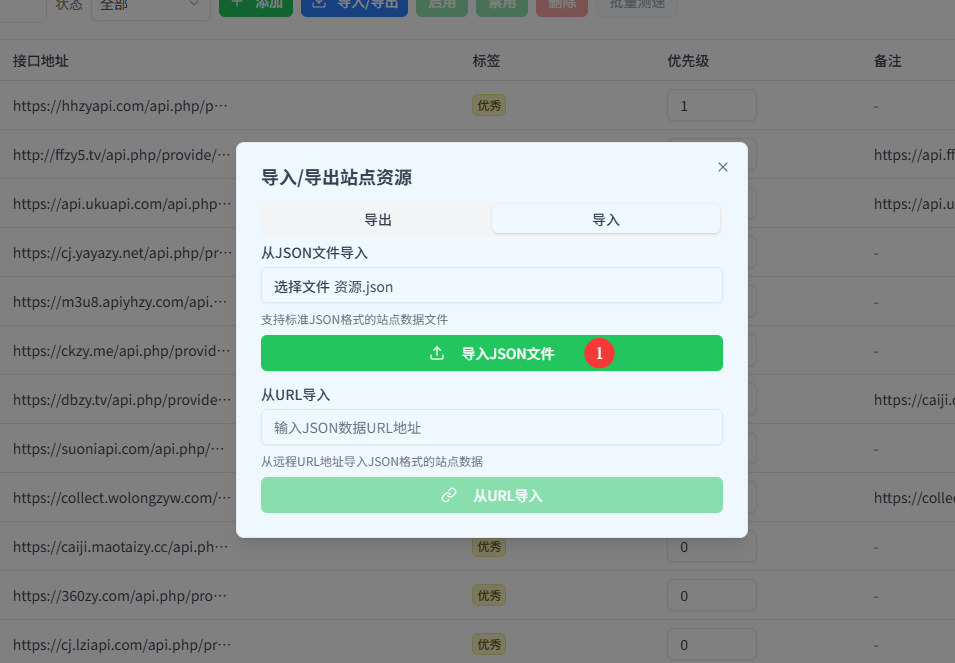The height and width of the screenshot is (663, 955).
Task: Close the 导入/导出站点资源 dialog
Action: click(723, 167)
